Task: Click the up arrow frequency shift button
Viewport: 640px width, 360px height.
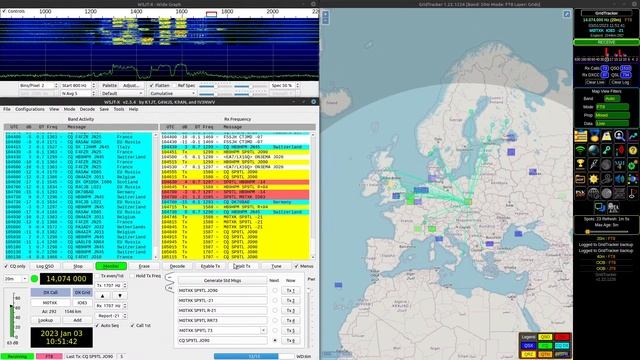Action: [102, 296]
